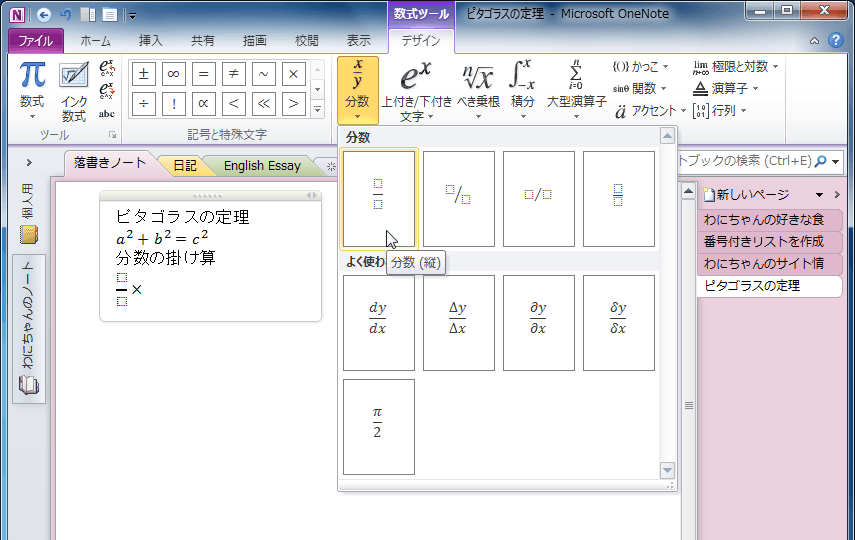Switch to 挿入 tab
This screenshot has width=855, height=540.
(150, 41)
